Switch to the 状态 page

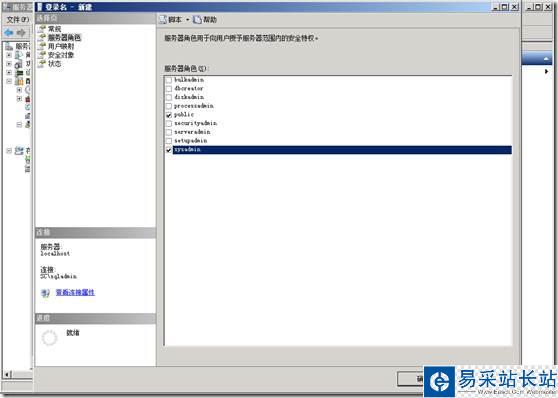click(x=54, y=64)
